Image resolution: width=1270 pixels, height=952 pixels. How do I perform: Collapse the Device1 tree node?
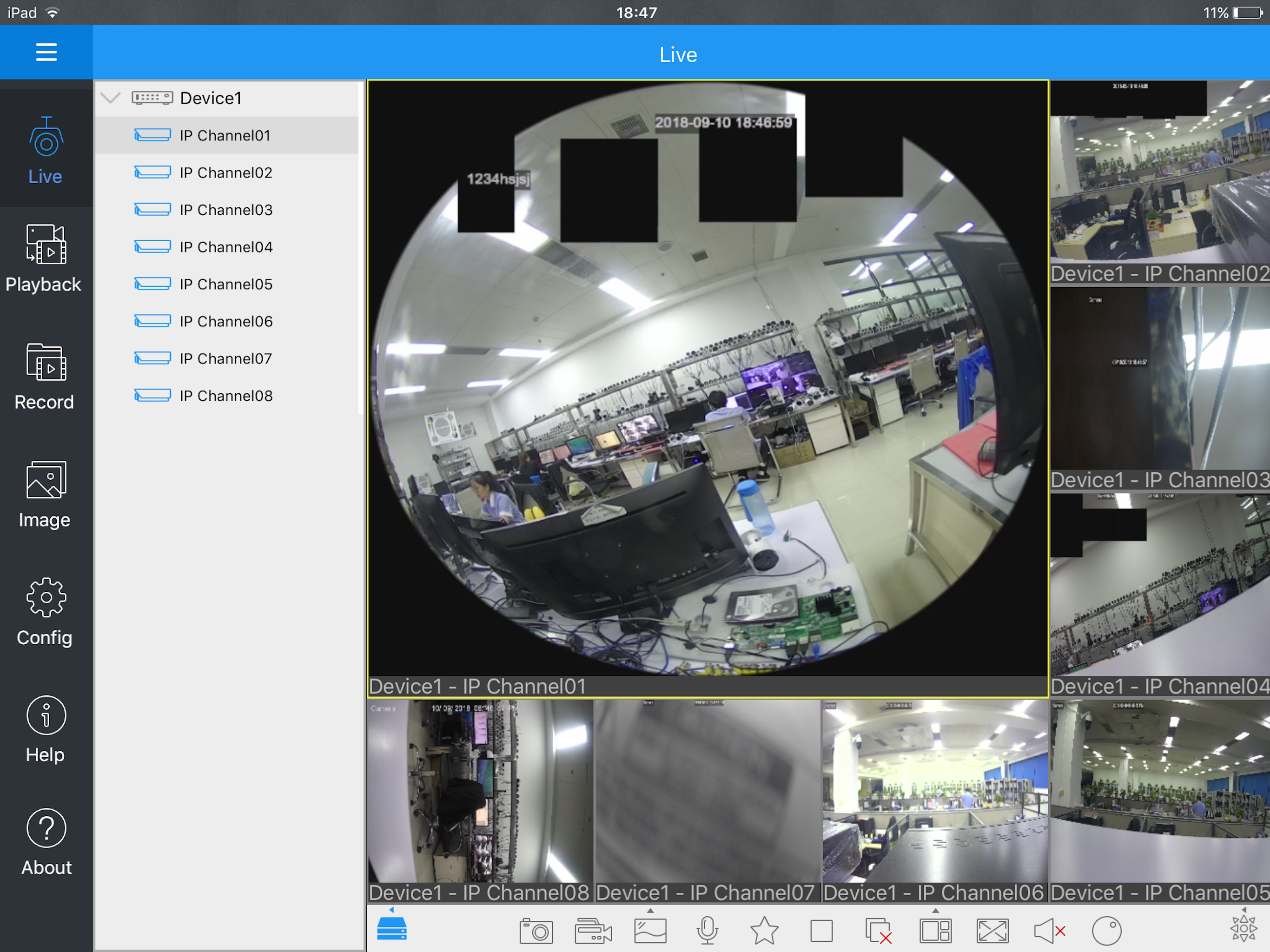click(110, 98)
